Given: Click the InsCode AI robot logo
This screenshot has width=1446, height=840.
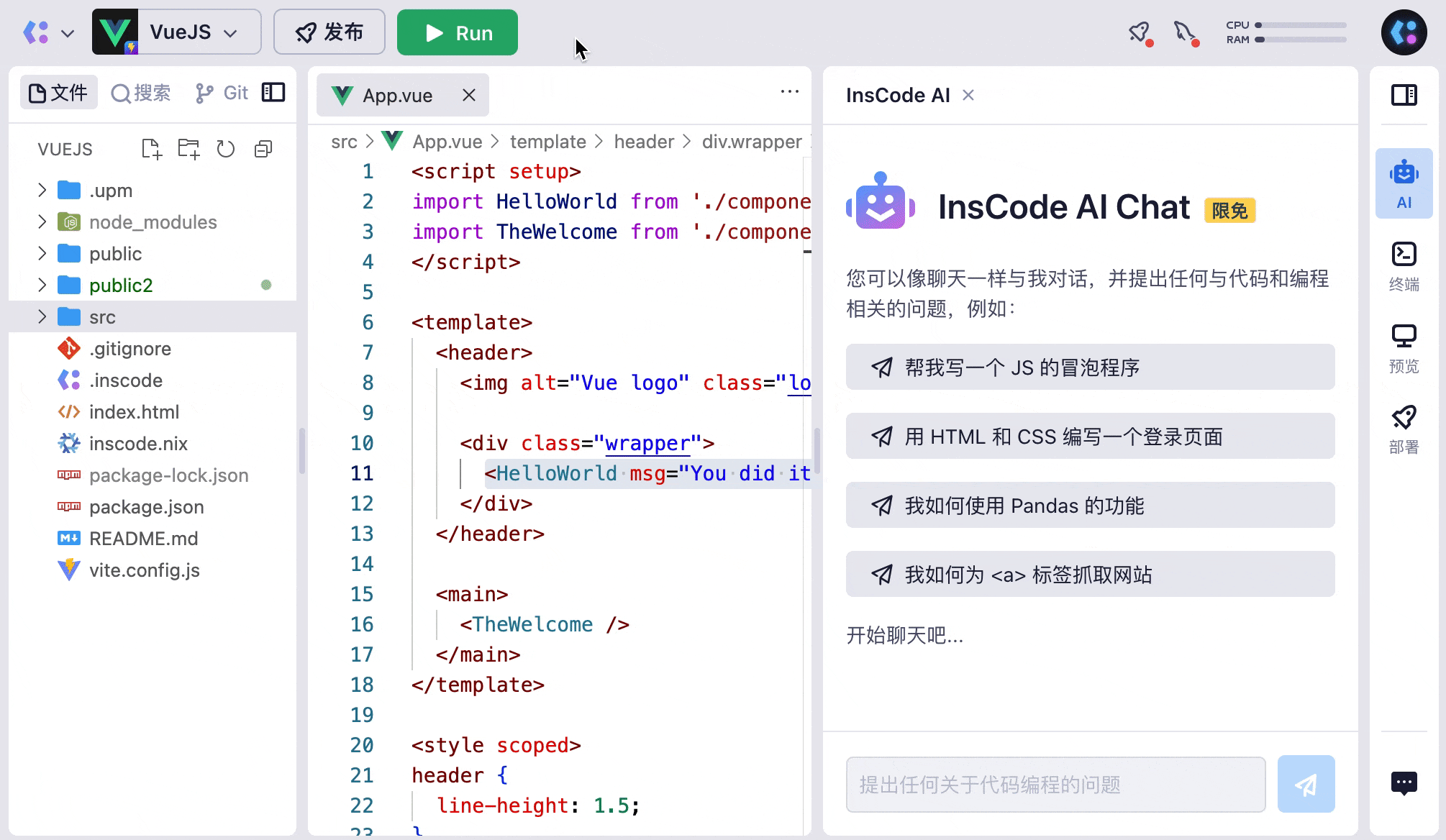Looking at the screenshot, I should (x=881, y=201).
